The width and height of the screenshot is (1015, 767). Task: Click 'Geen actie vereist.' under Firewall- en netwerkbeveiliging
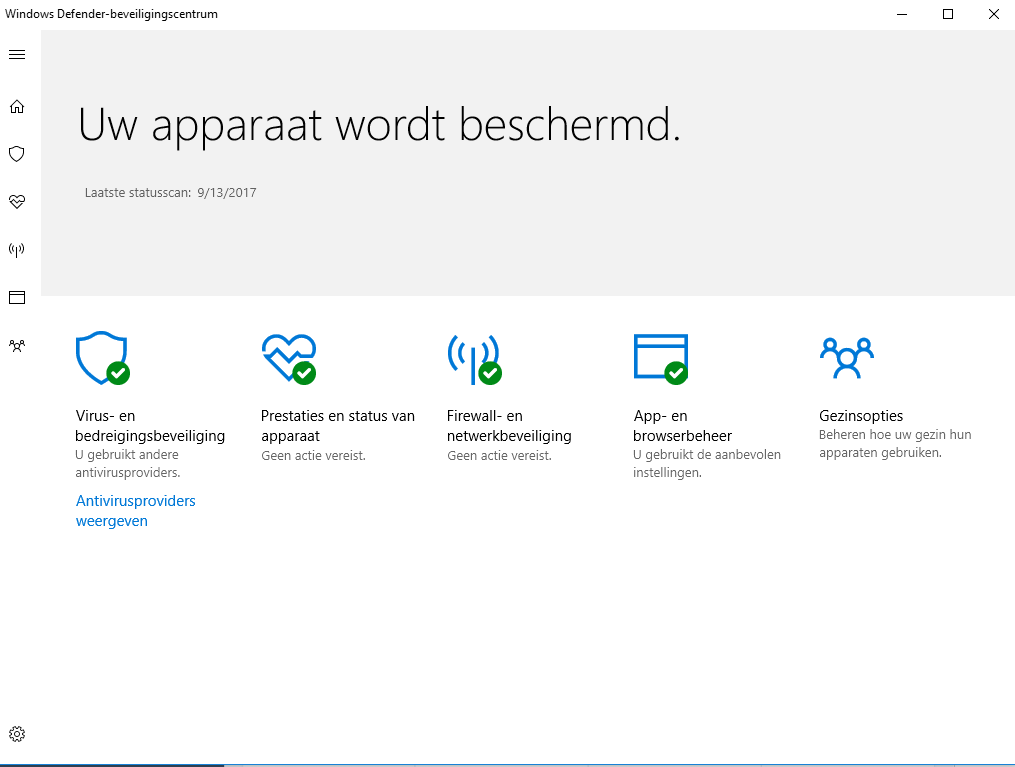pos(500,456)
